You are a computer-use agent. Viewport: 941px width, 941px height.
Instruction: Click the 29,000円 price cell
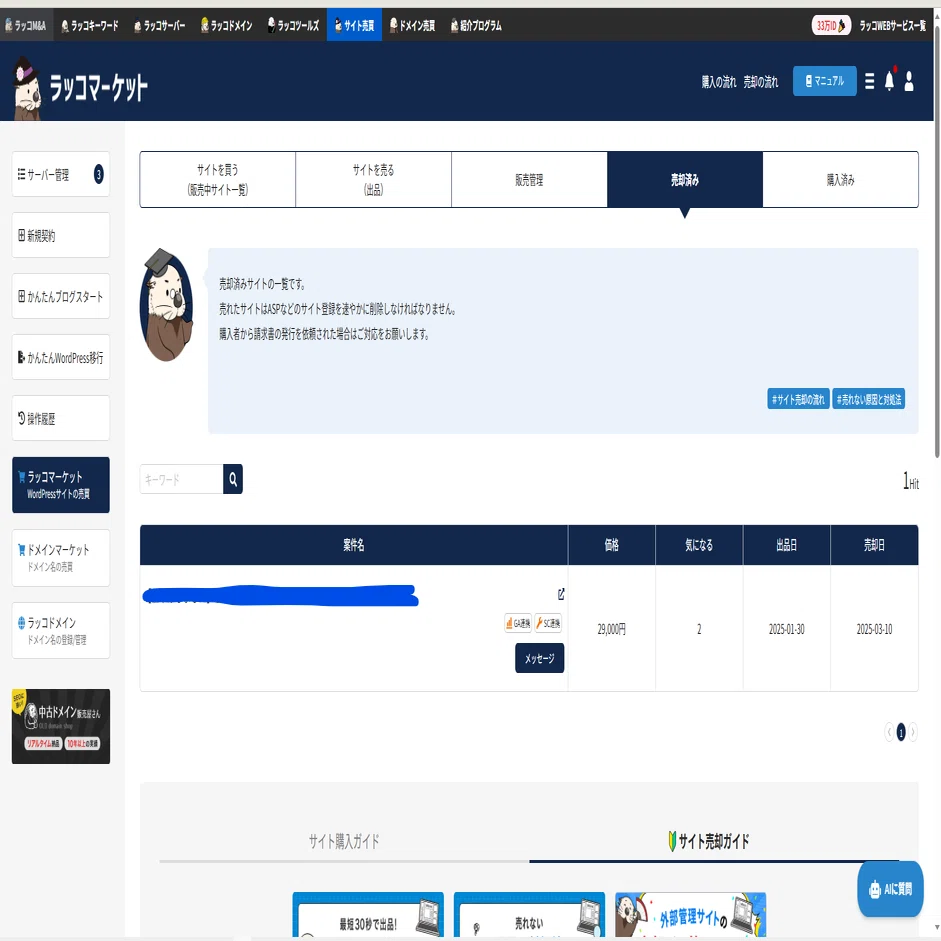(x=612, y=629)
